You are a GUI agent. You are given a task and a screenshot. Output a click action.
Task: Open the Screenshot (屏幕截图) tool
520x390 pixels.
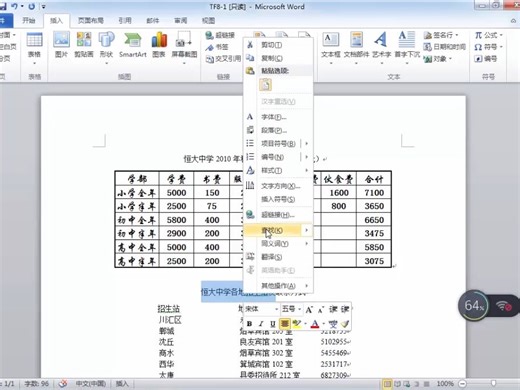point(184,47)
